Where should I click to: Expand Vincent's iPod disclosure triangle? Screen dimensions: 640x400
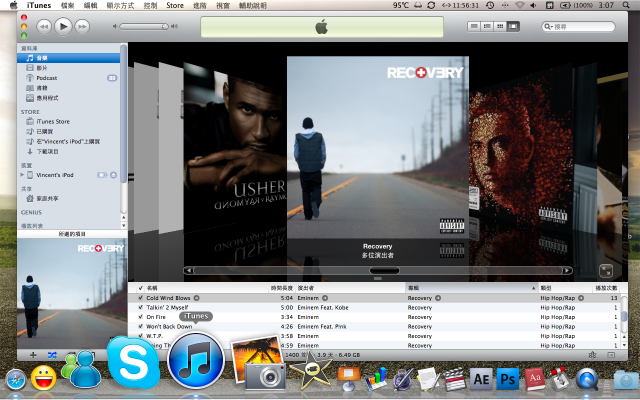[x=22, y=175]
